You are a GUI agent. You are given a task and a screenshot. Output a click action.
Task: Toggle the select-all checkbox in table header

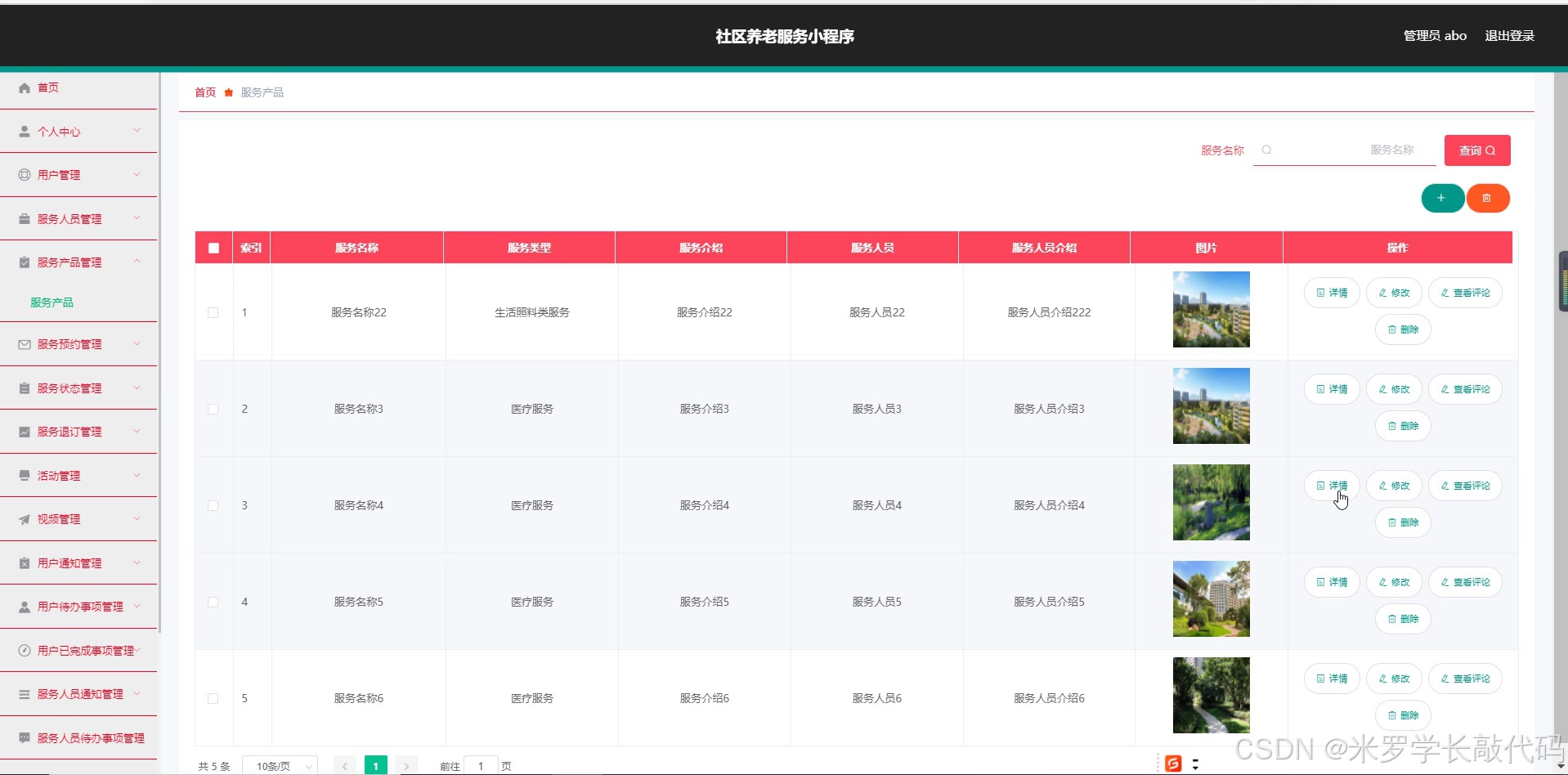tap(214, 248)
